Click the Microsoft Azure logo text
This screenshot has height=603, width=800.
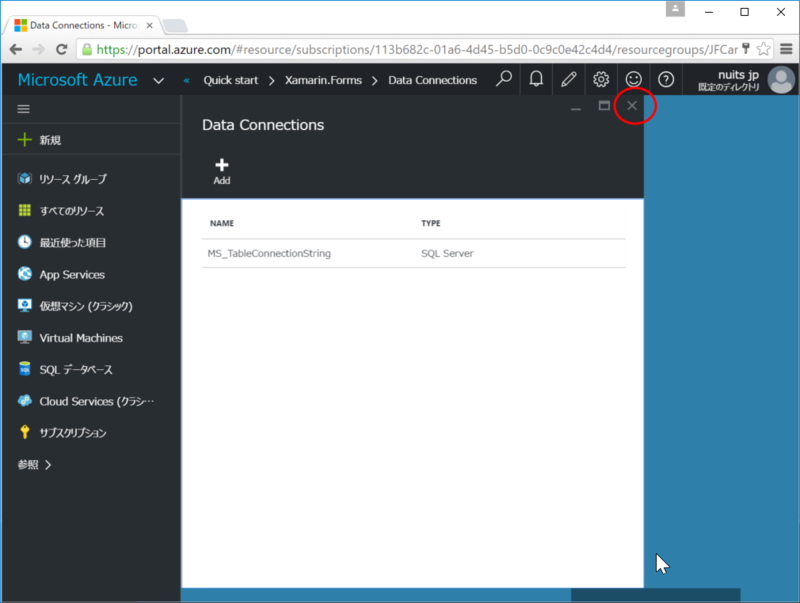point(78,80)
